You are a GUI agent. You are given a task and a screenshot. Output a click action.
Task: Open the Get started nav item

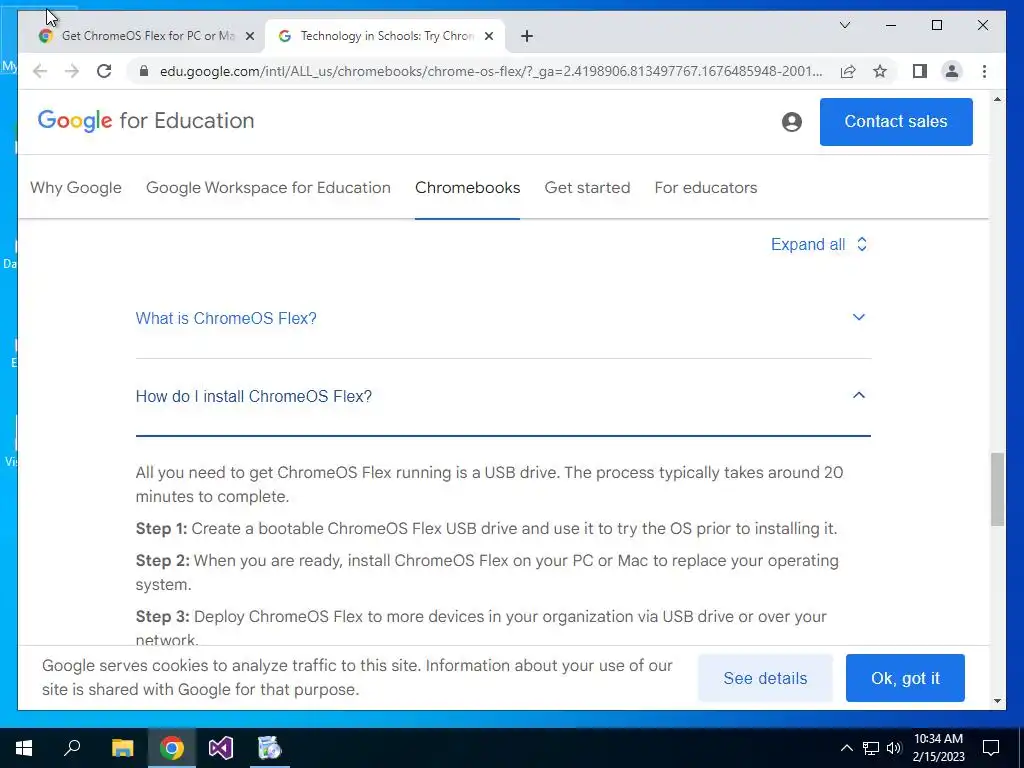coord(587,187)
